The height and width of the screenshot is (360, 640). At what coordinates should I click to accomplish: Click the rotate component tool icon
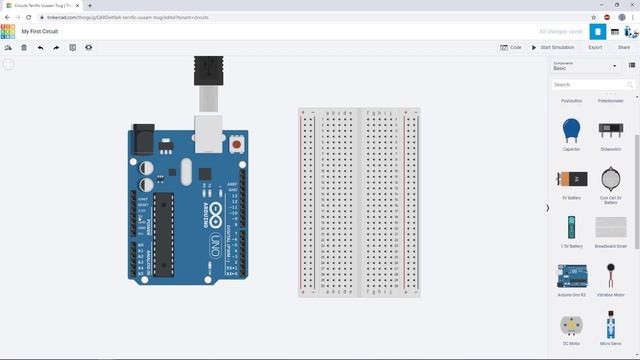pyautogui.click(x=8, y=48)
